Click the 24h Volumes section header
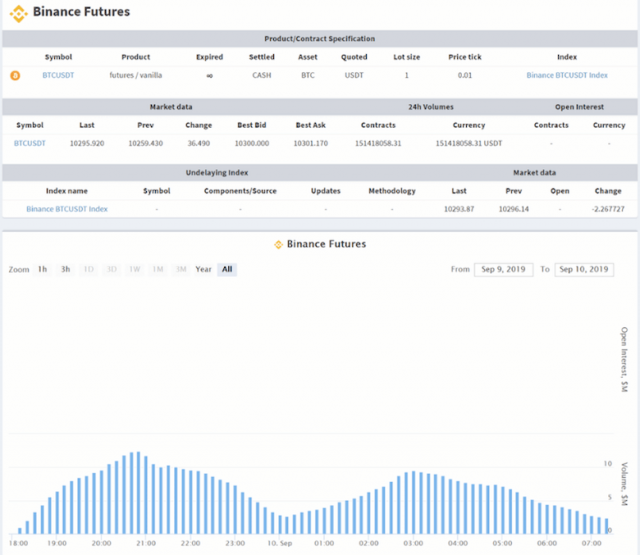Screen dimensions: 640x555 point(431,107)
